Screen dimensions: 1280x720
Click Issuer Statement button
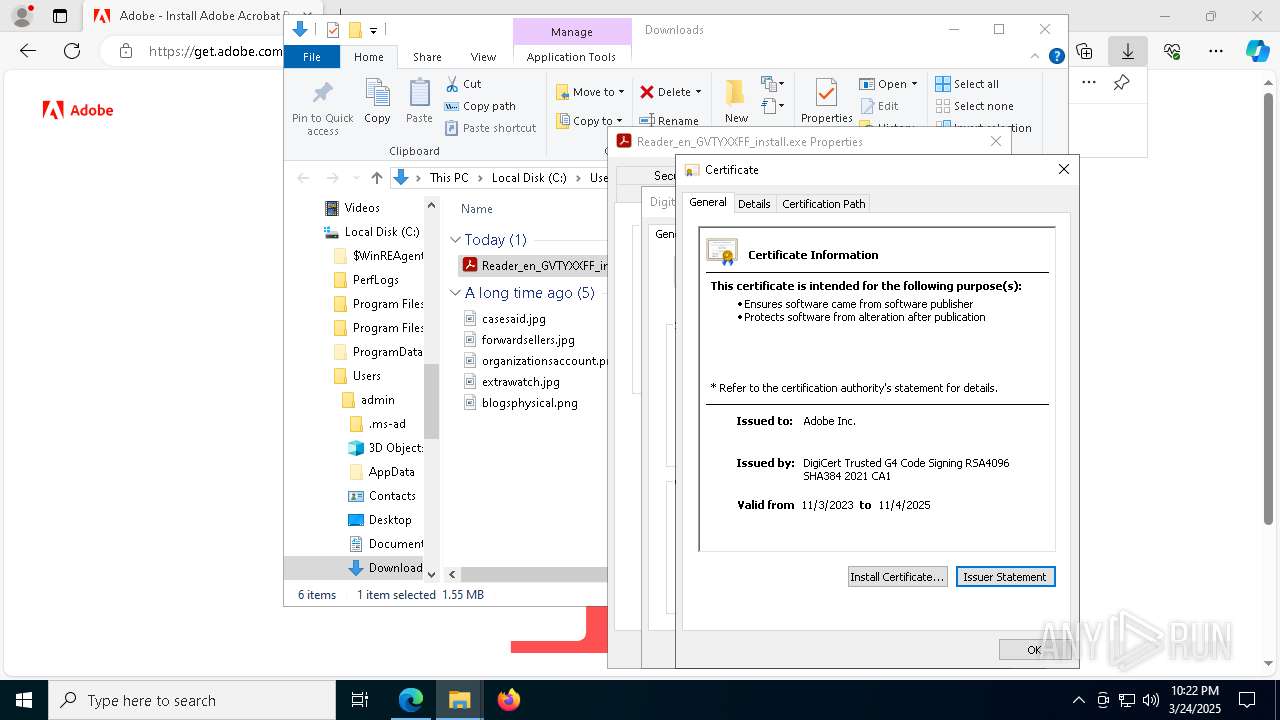coord(1005,577)
